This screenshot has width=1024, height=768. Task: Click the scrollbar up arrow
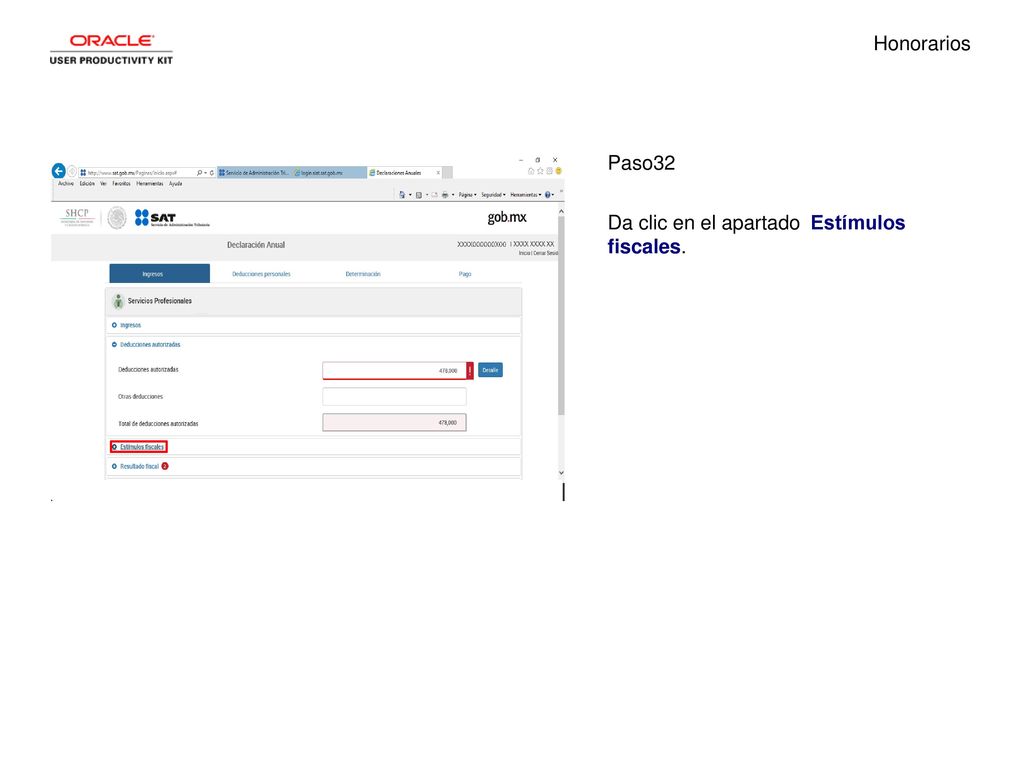click(561, 212)
